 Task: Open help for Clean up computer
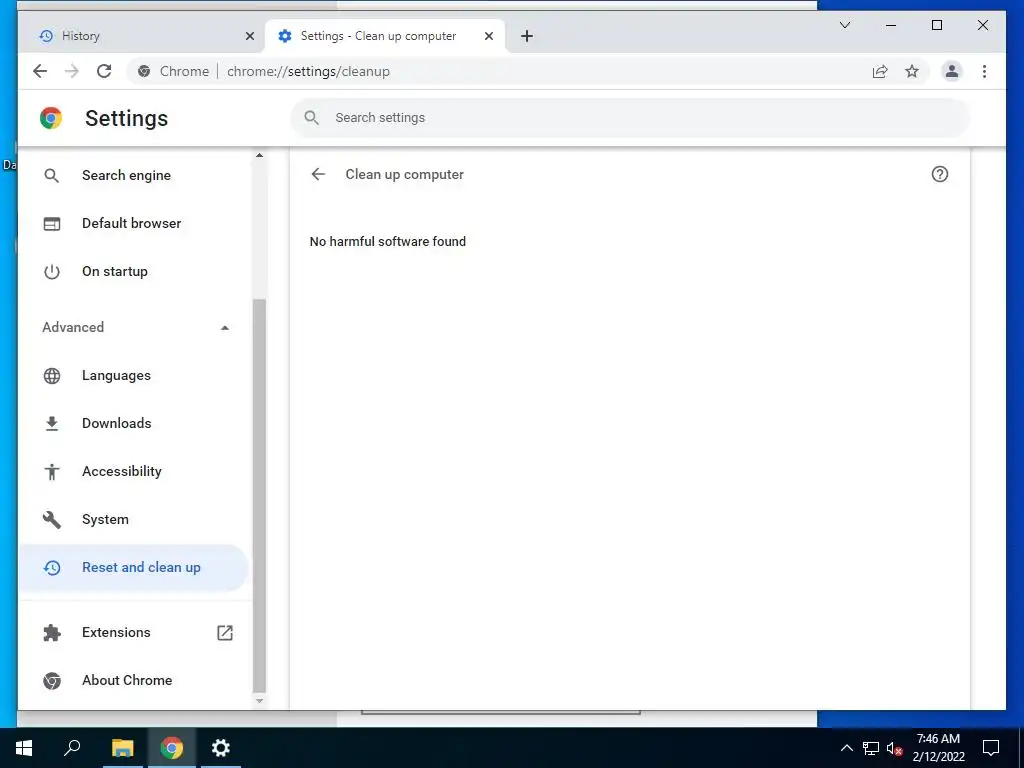[x=939, y=174]
